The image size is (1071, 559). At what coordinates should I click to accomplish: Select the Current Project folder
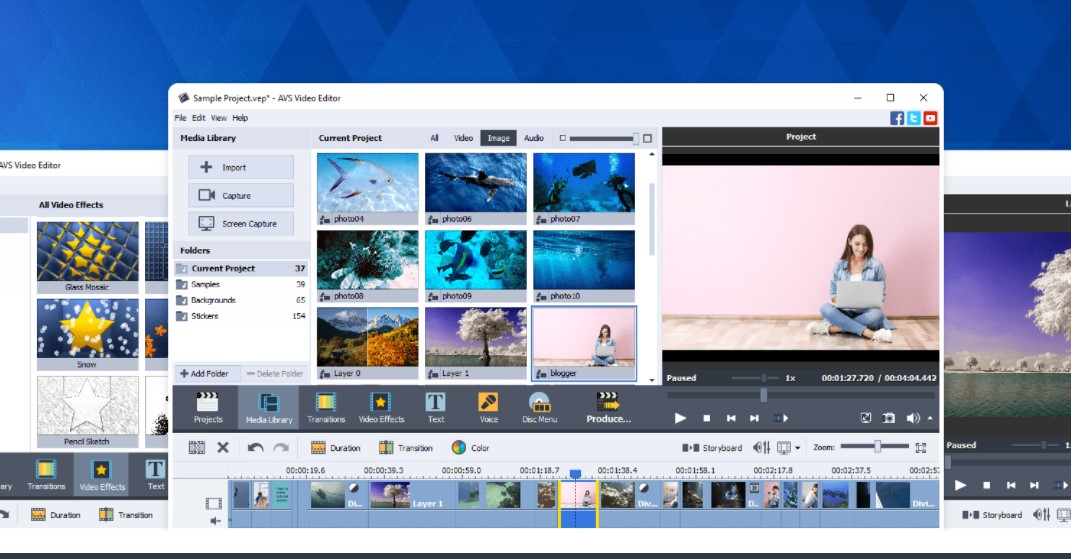241,268
